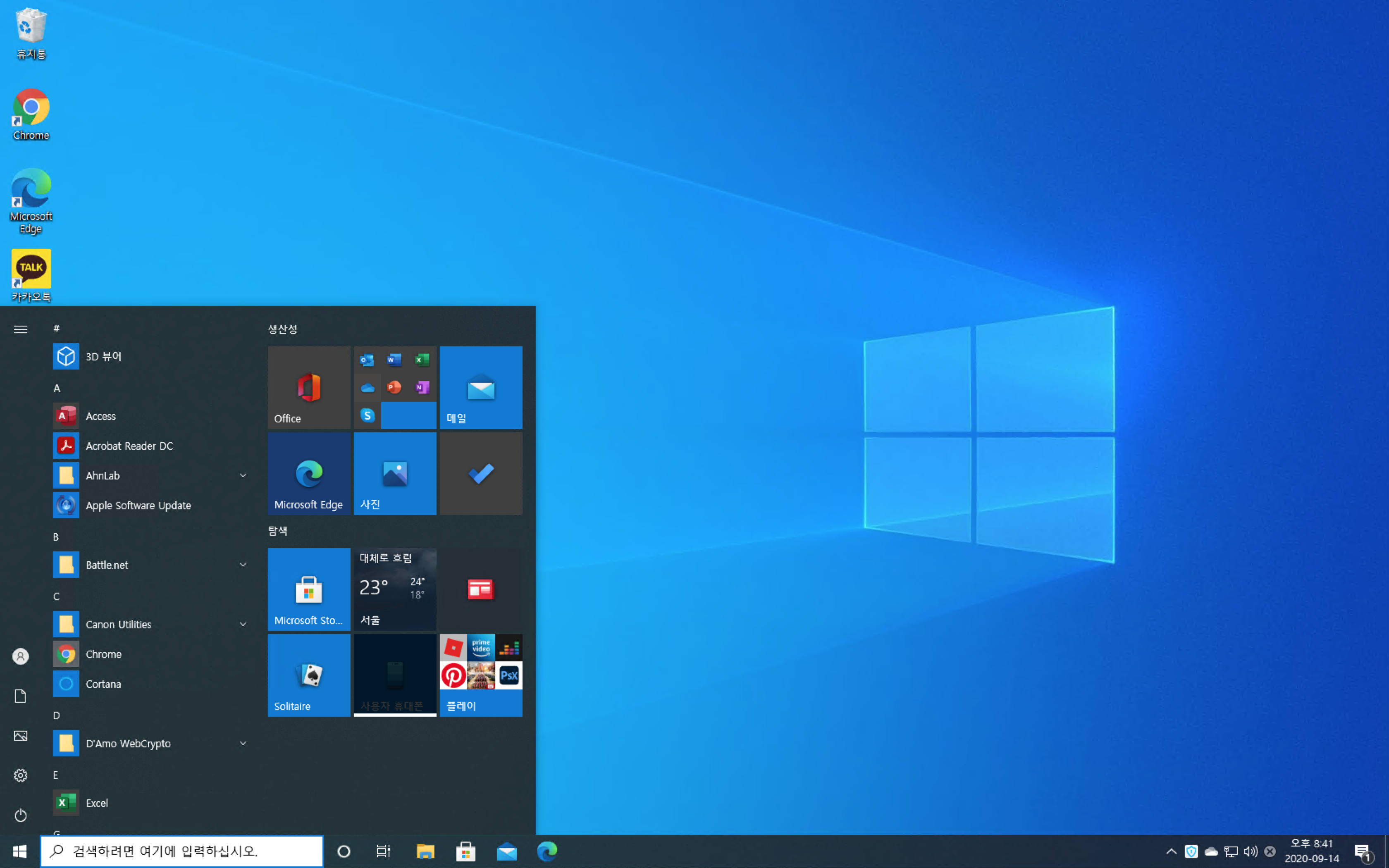Viewport: 1389px width, 868px height.
Task: Click the letter C section header
Action: coord(56,596)
